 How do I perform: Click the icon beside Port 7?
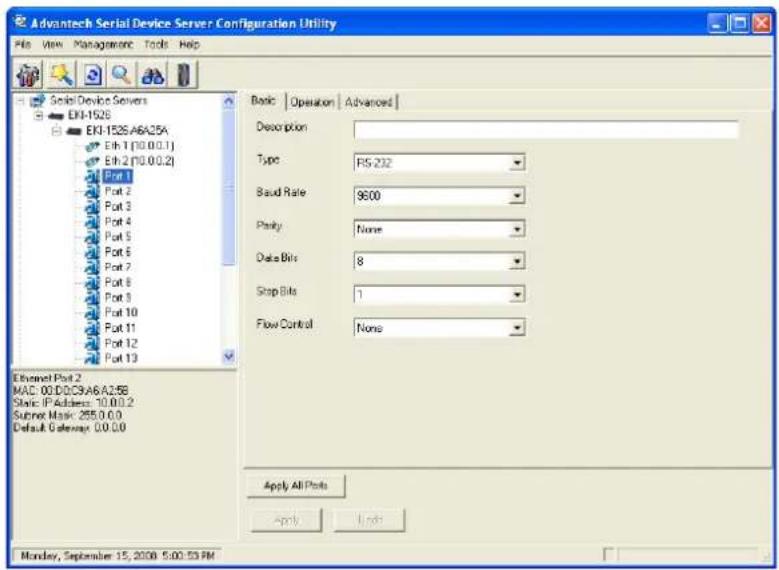[x=92, y=267]
